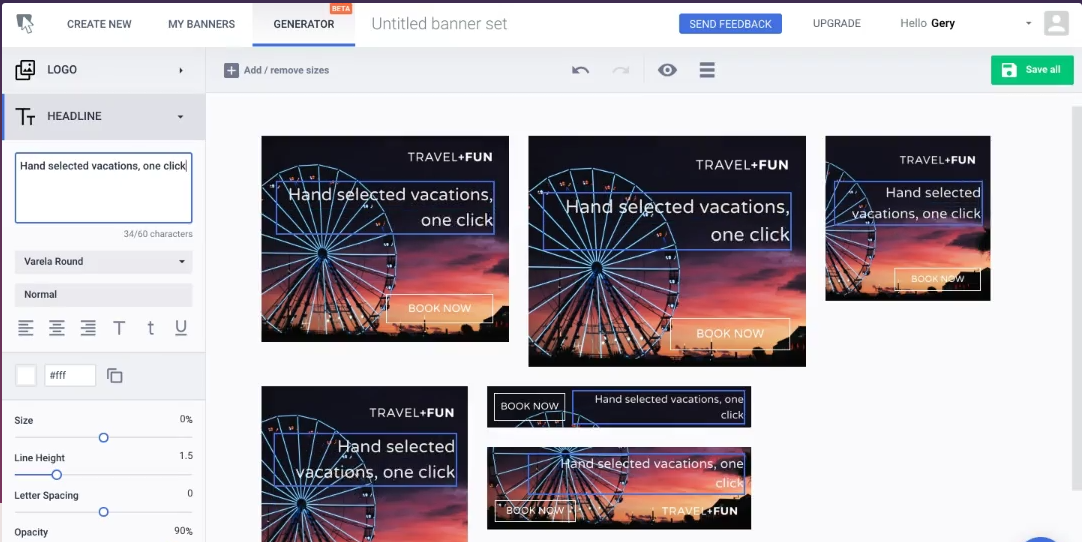Toggle preview with the eye icon
Image resolution: width=1082 pixels, height=542 pixels.
click(x=667, y=70)
